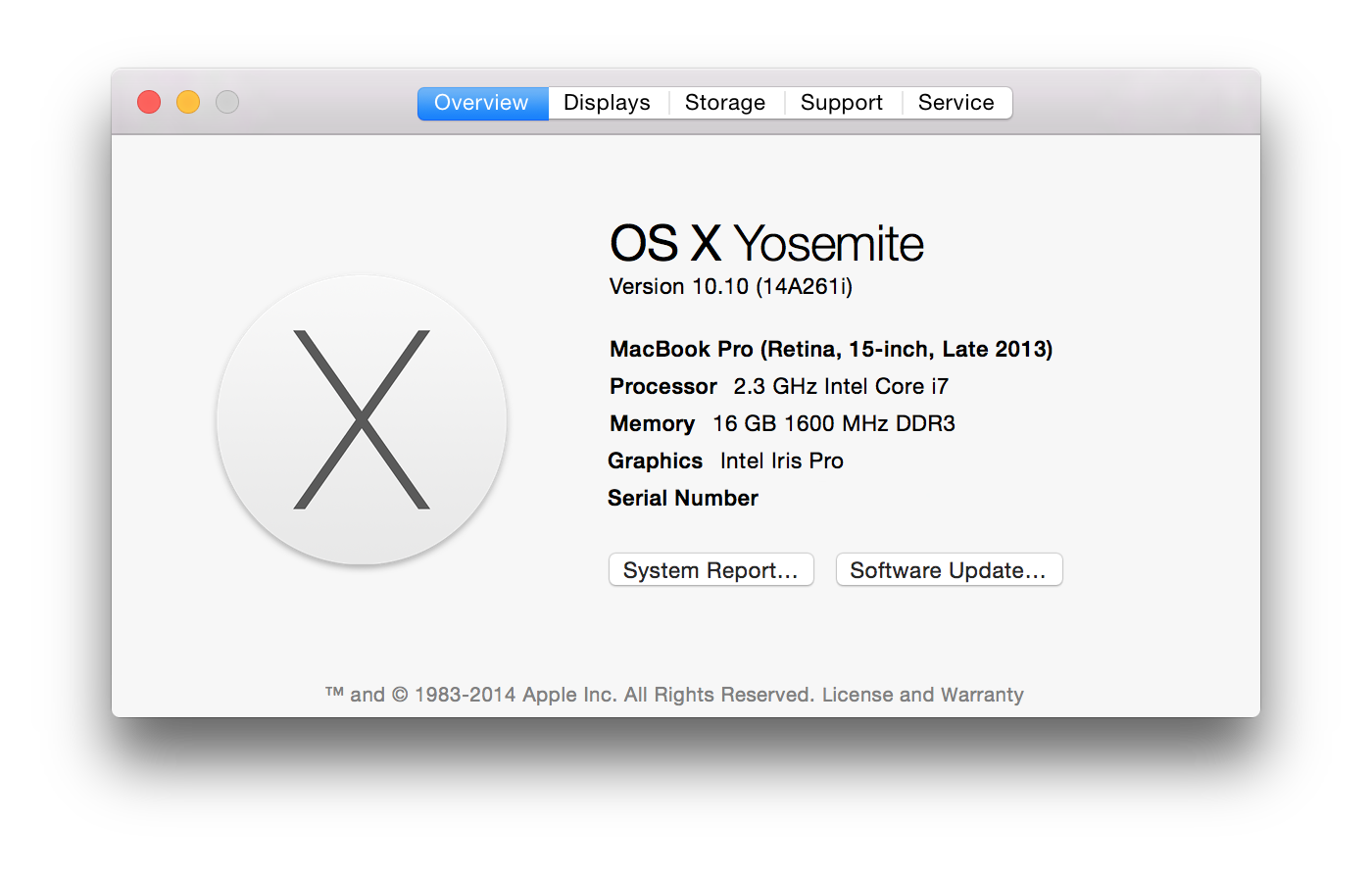Screen dimensions: 1372x872
Task: Switch to the Overview tab
Action: coord(482,103)
